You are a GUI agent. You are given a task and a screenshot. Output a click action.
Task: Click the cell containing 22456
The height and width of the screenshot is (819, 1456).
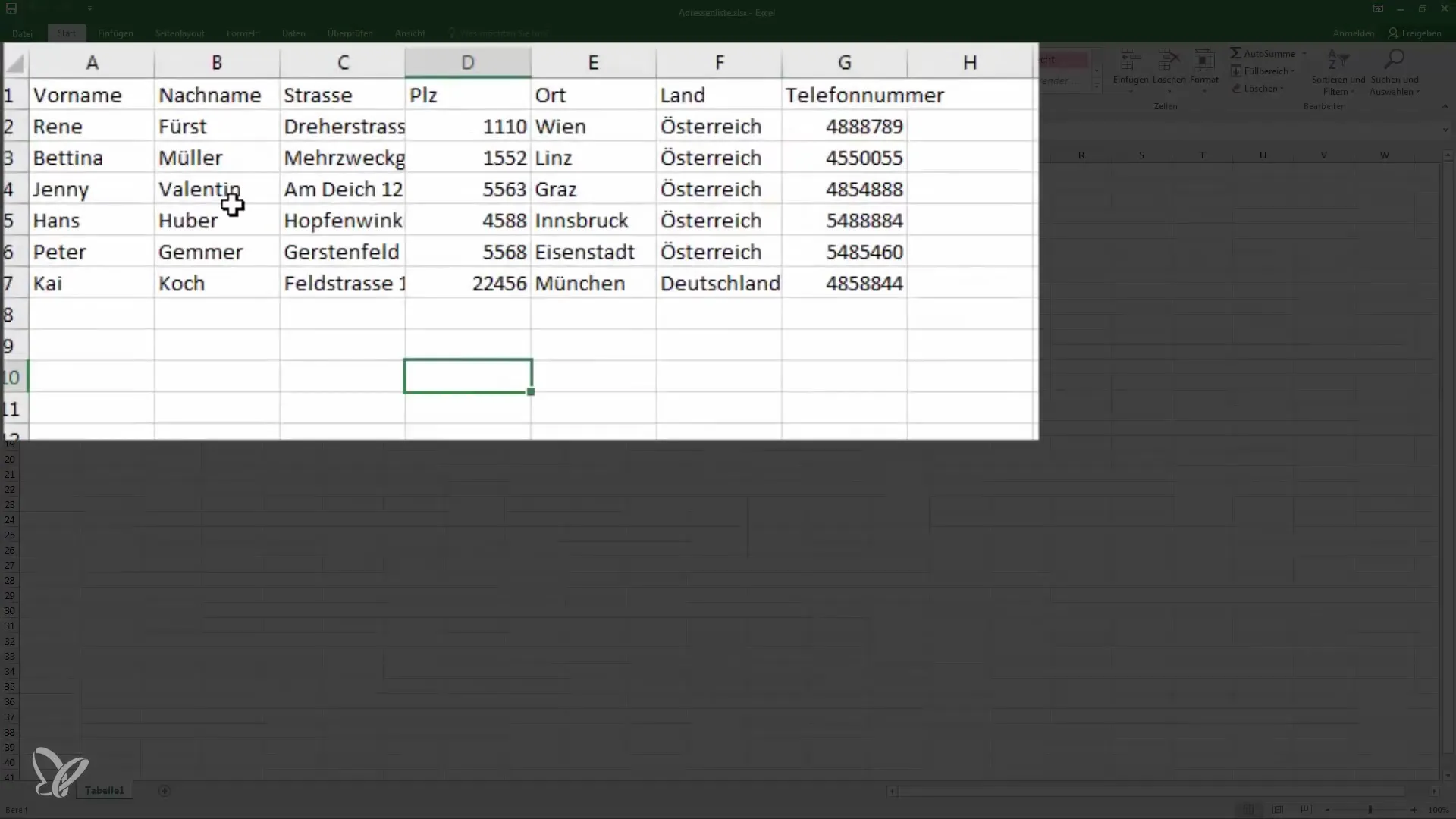468,284
